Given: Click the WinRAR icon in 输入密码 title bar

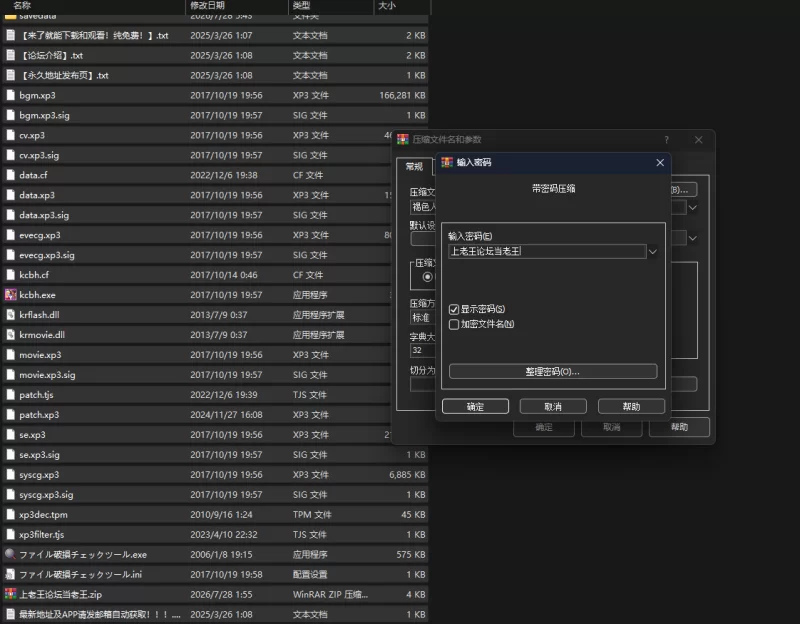Looking at the screenshot, I should click(x=447, y=162).
